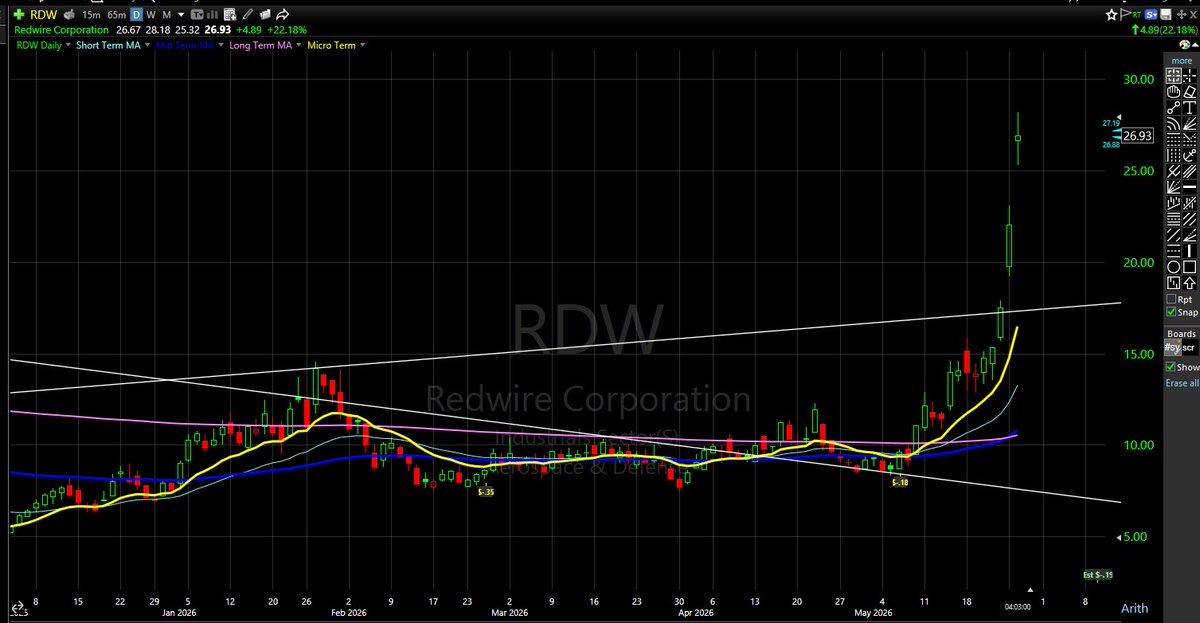Click the +22.18% change in header
Image resolution: width=1200 pixels, height=623 pixels.
[287, 30]
